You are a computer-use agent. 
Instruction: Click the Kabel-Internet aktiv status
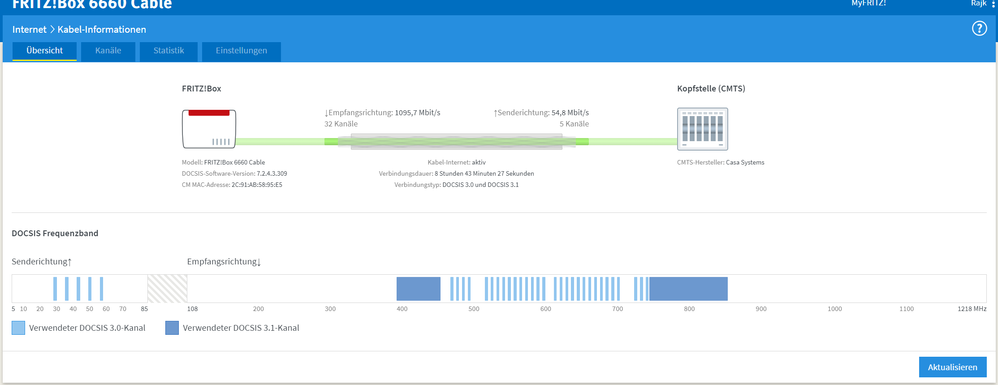[x=457, y=162]
